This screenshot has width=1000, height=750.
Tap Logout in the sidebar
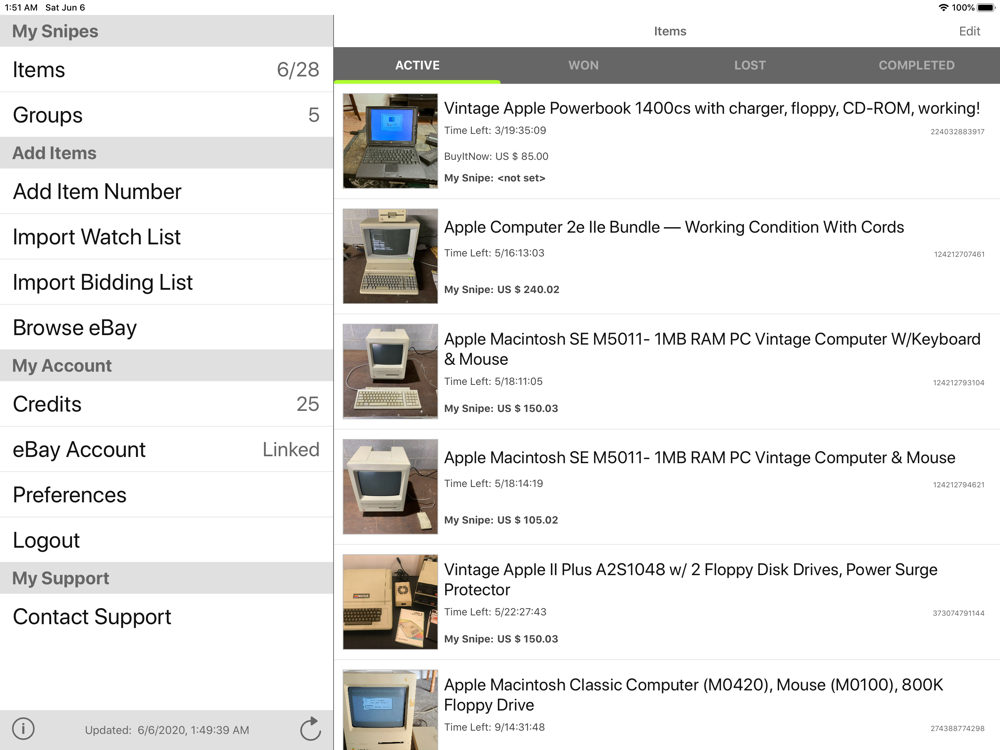click(166, 540)
